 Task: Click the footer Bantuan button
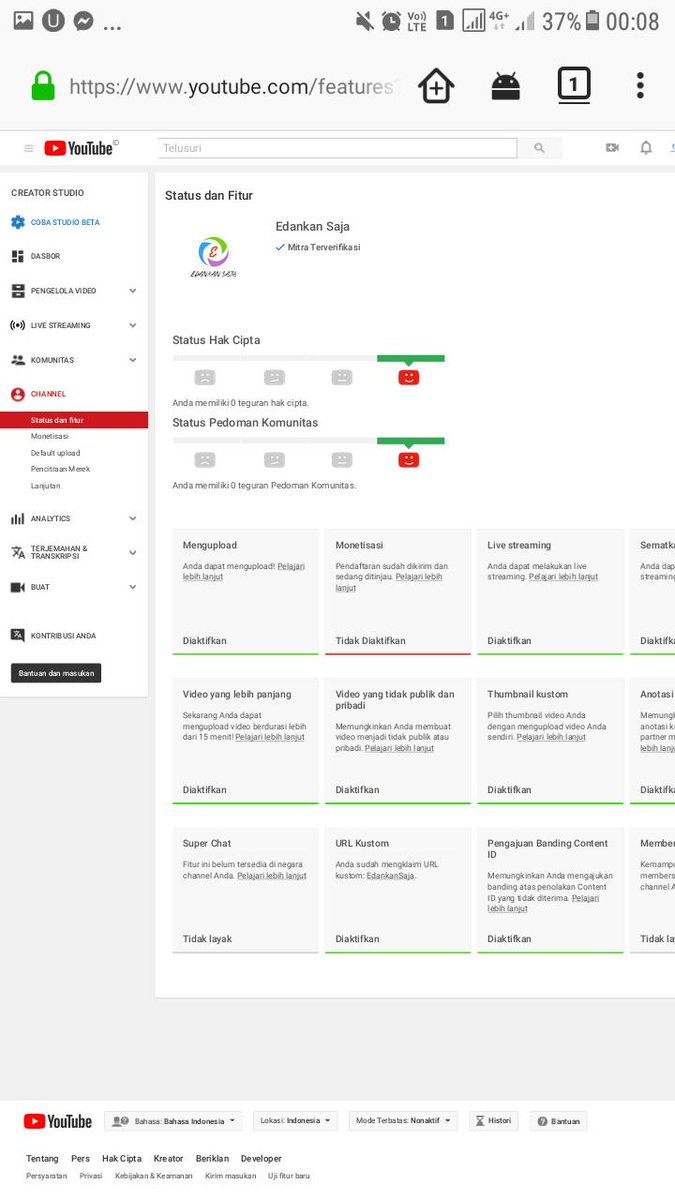point(558,1121)
